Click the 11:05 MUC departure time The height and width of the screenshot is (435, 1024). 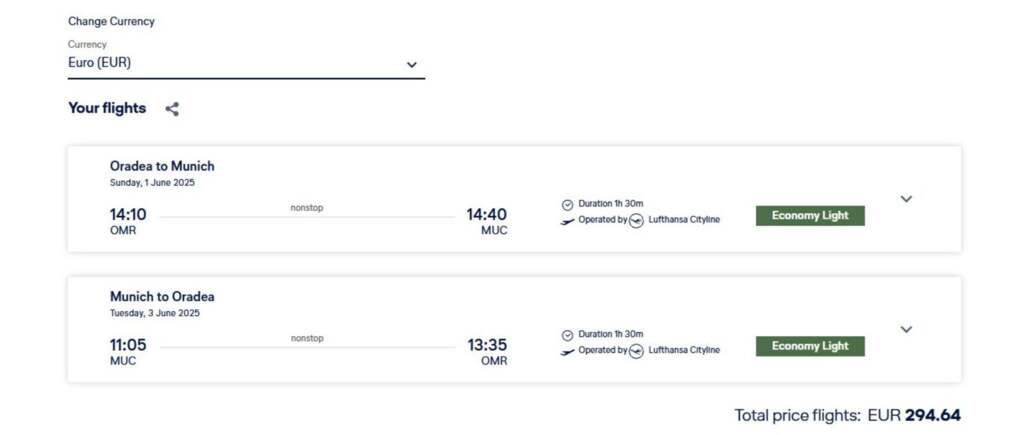[128, 345]
